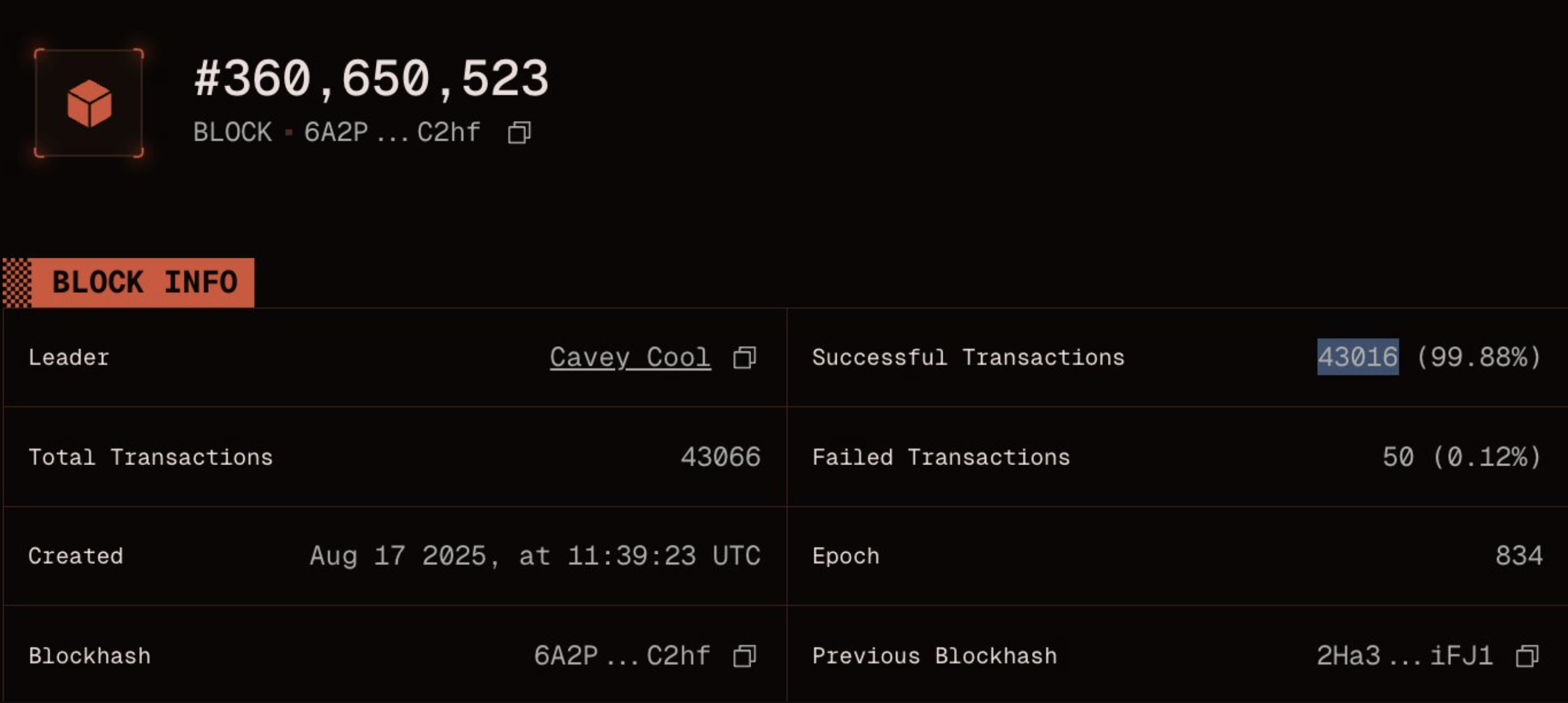The width and height of the screenshot is (1568, 703).
Task: Copy block hash beside header 6A2P...C2hf
Action: pos(519,132)
